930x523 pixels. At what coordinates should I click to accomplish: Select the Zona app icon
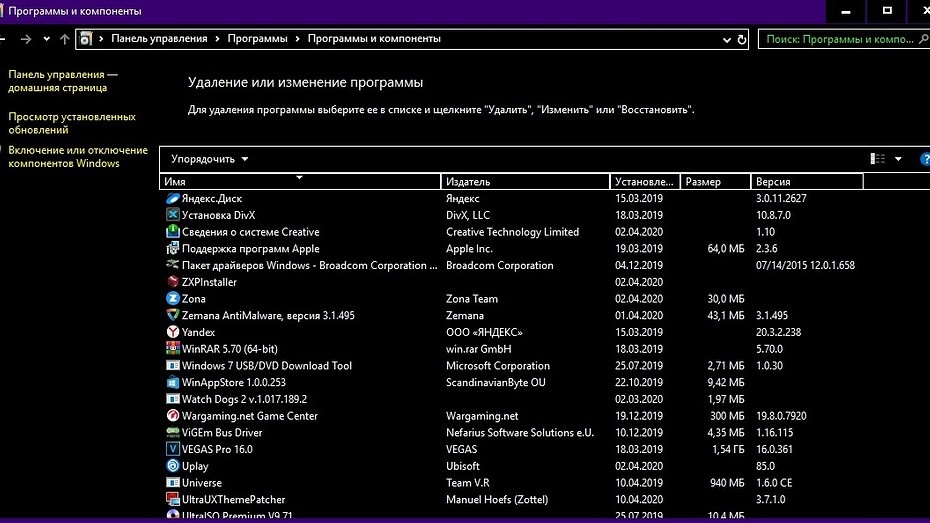click(172, 299)
